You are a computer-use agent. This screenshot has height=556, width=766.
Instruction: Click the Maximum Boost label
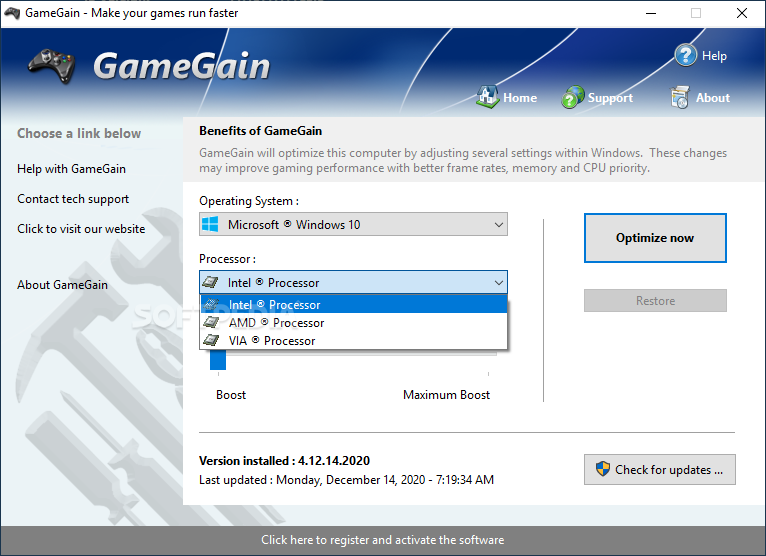point(447,395)
